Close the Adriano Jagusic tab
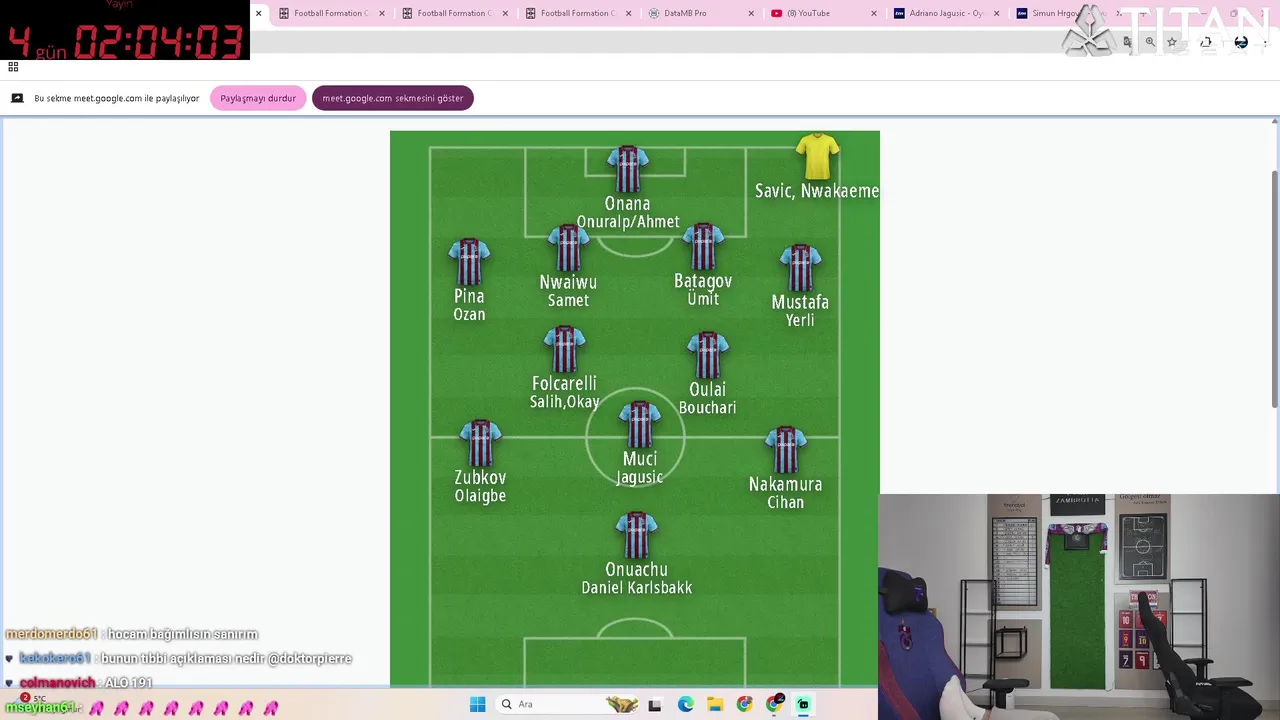This screenshot has height=720, width=1280. pos(996,13)
